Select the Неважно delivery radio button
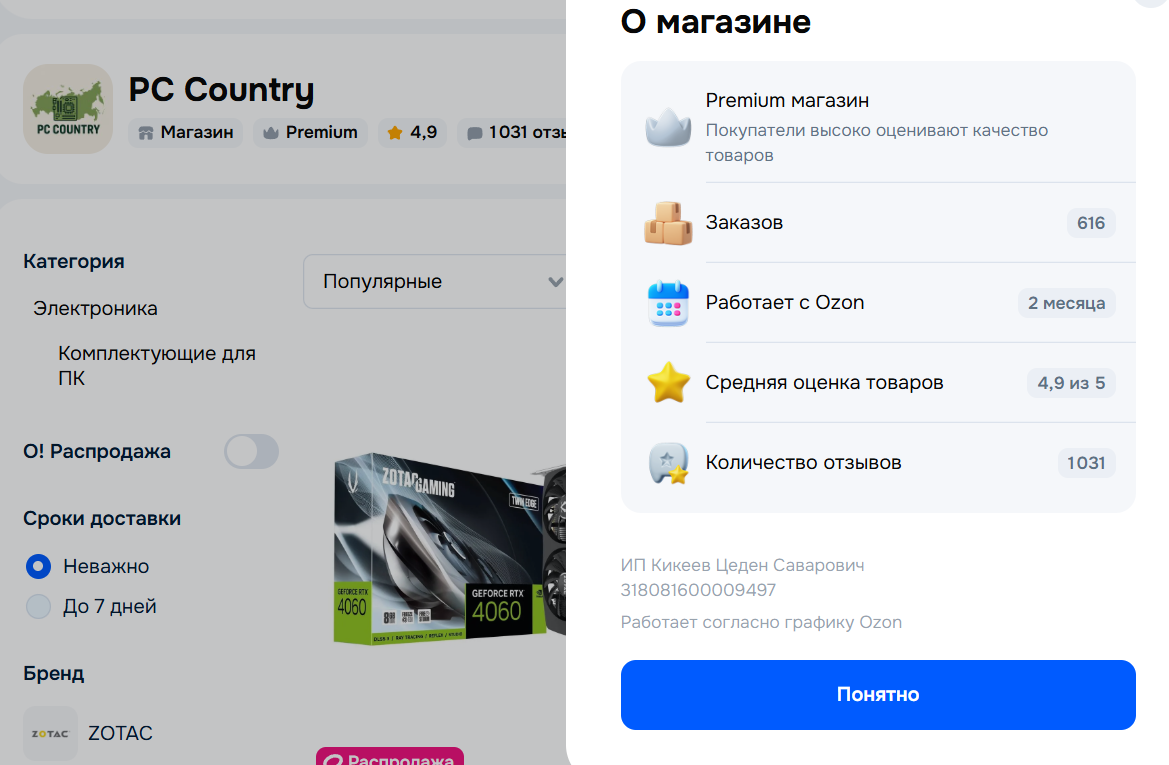Image resolution: width=1169 pixels, height=765 pixels. (x=38, y=567)
